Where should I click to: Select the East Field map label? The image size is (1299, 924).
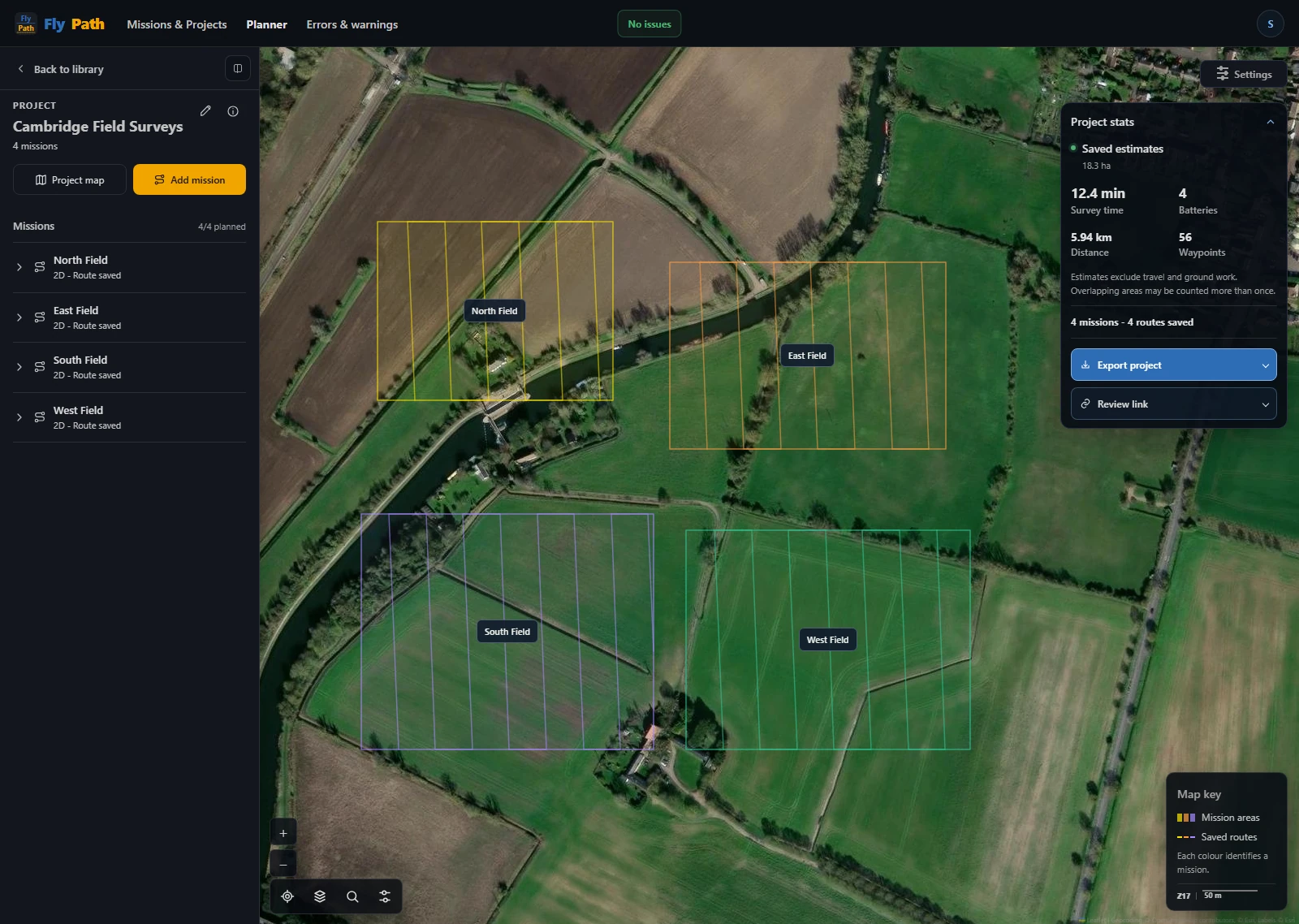(x=807, y=356)
